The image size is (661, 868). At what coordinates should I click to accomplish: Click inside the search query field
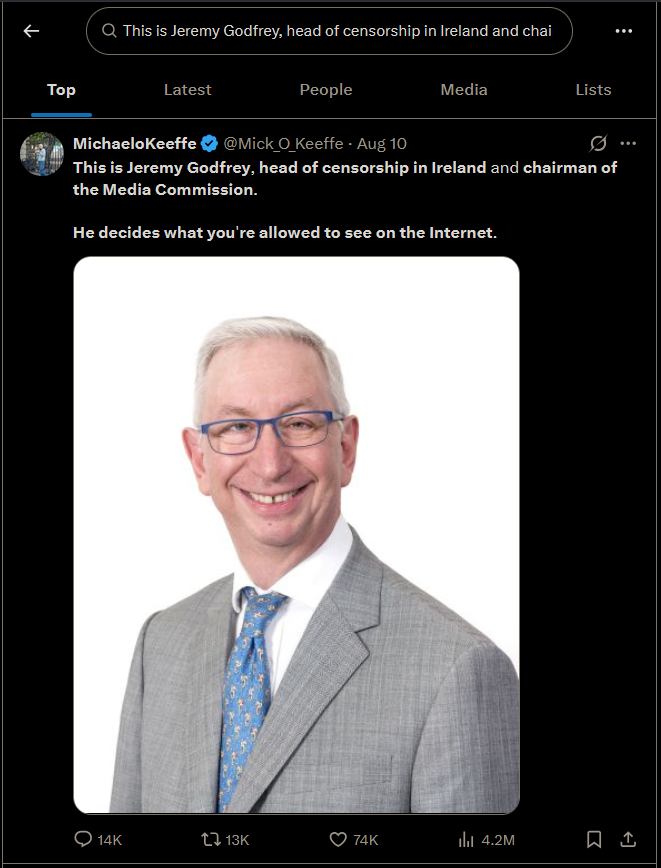[329, 31]
